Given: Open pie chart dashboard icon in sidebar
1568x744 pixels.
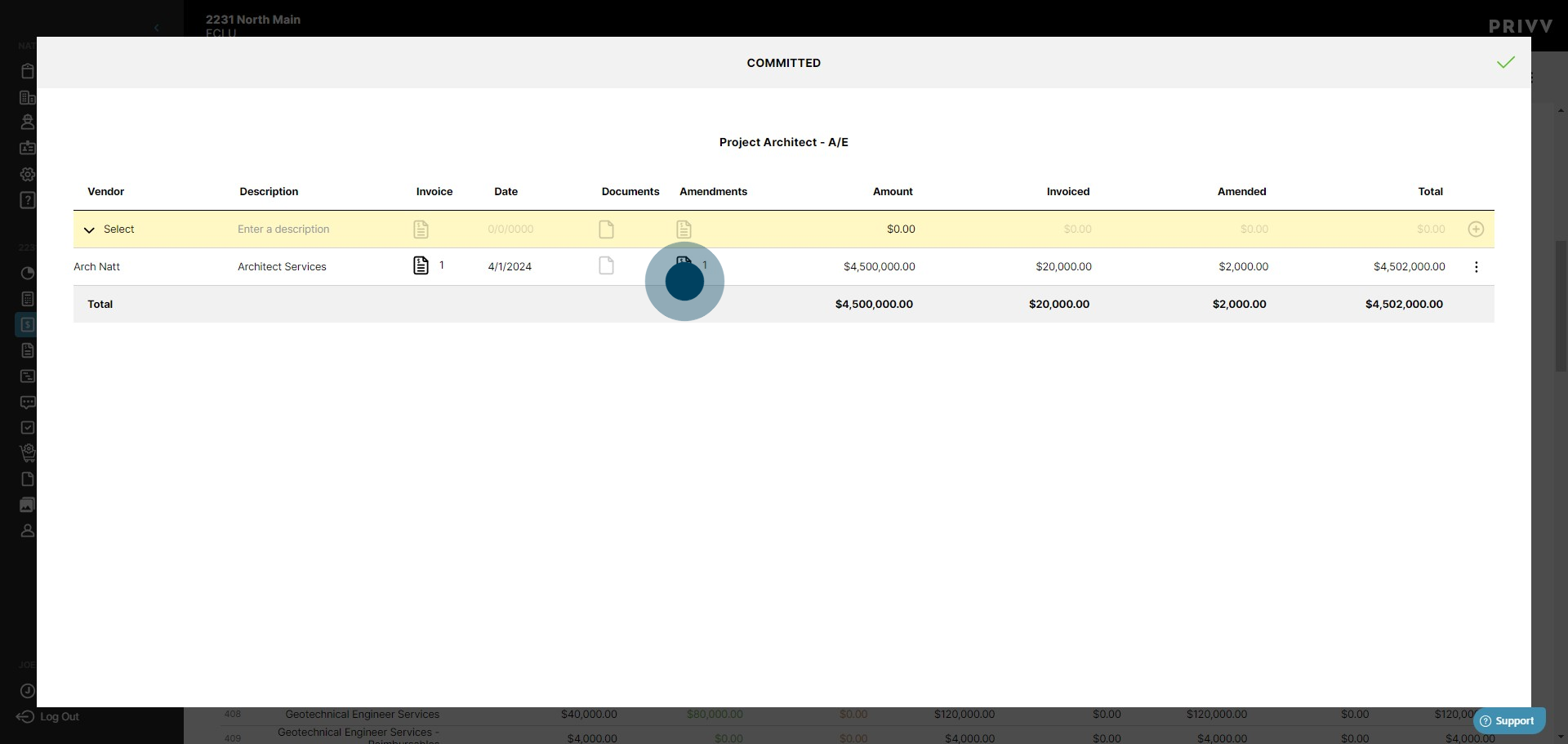Looking at the screenshot, I should pos(27,273).
